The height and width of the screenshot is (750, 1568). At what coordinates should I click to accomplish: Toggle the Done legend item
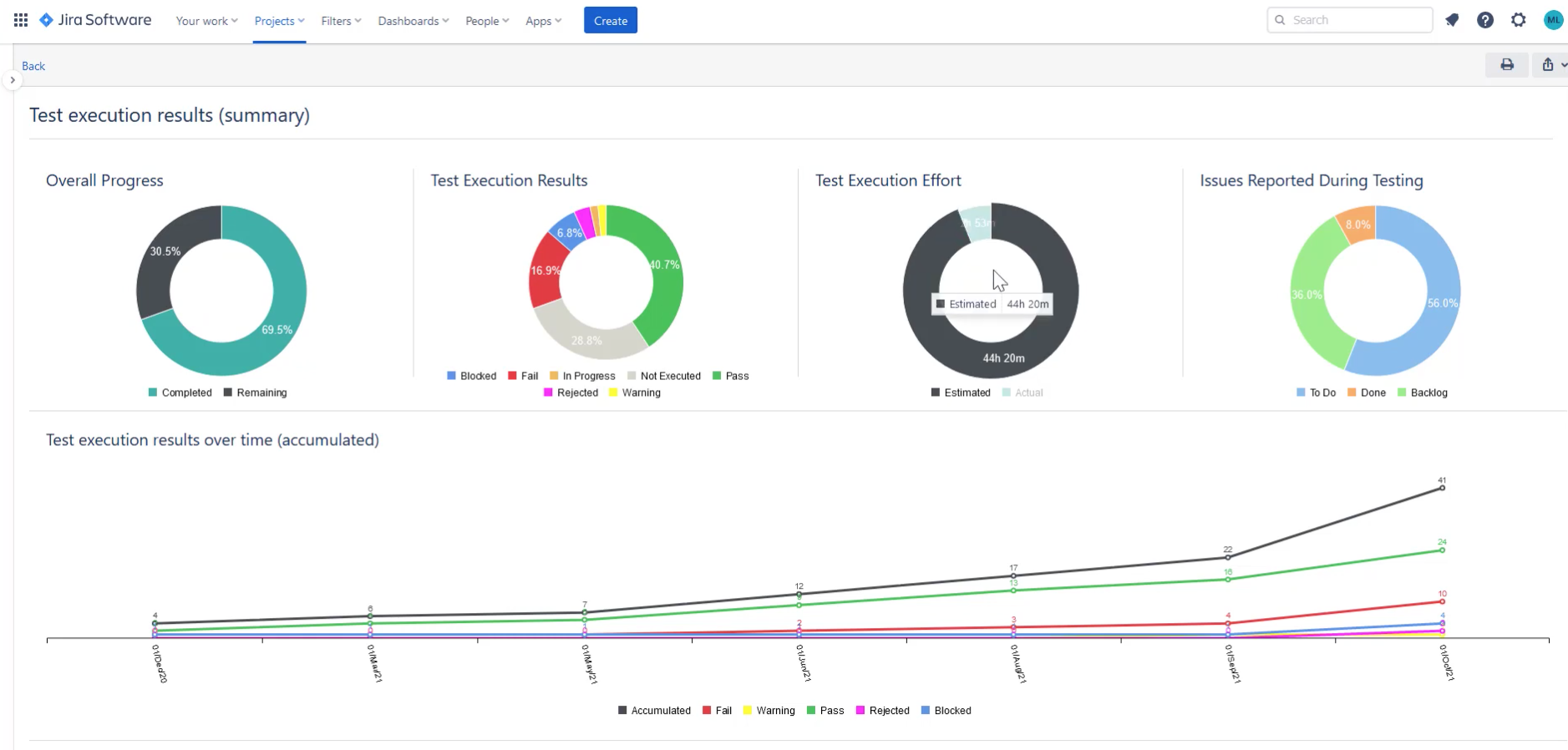(1367, 393)
